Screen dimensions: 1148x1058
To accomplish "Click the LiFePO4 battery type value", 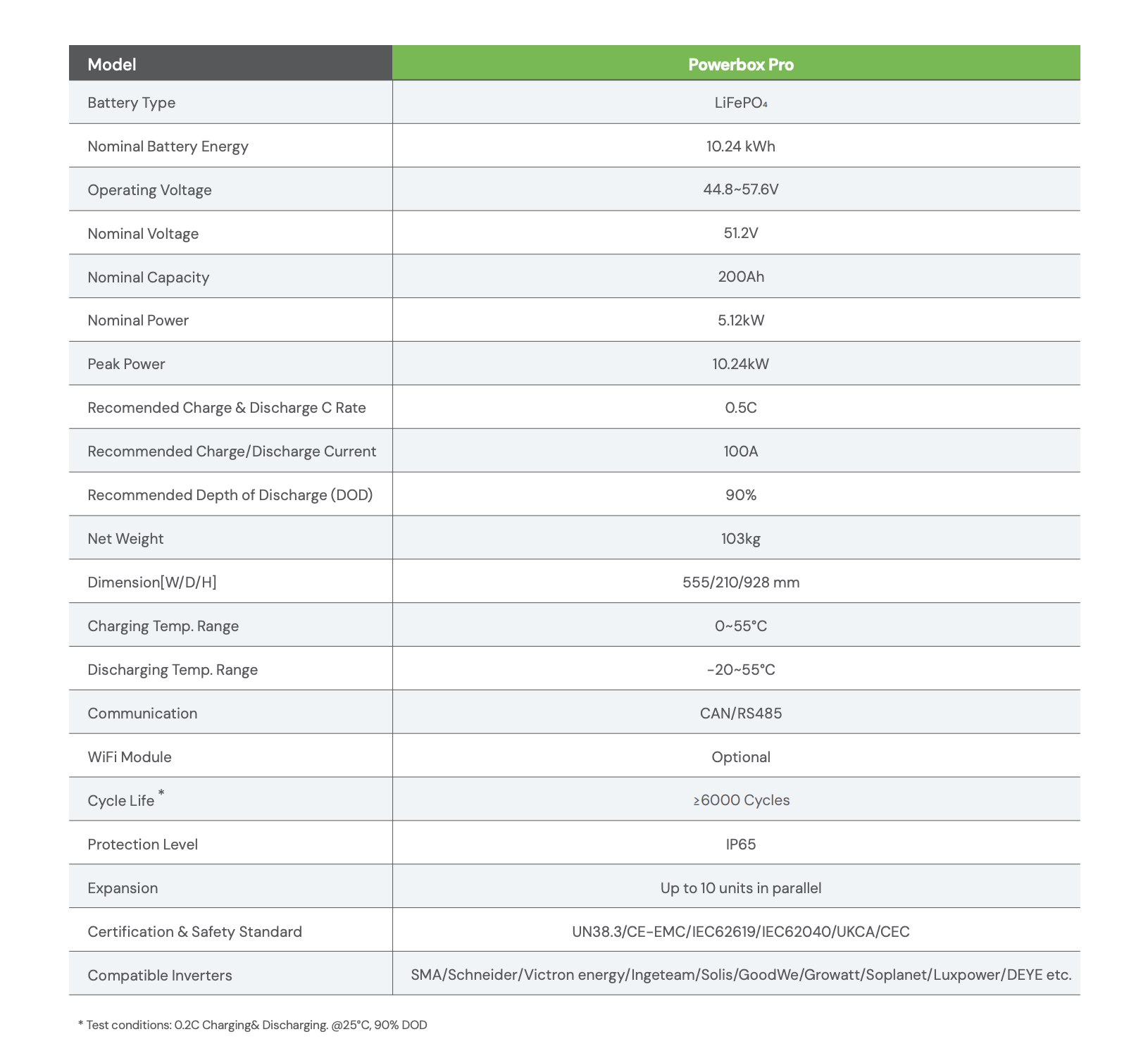I will [740, 103].
